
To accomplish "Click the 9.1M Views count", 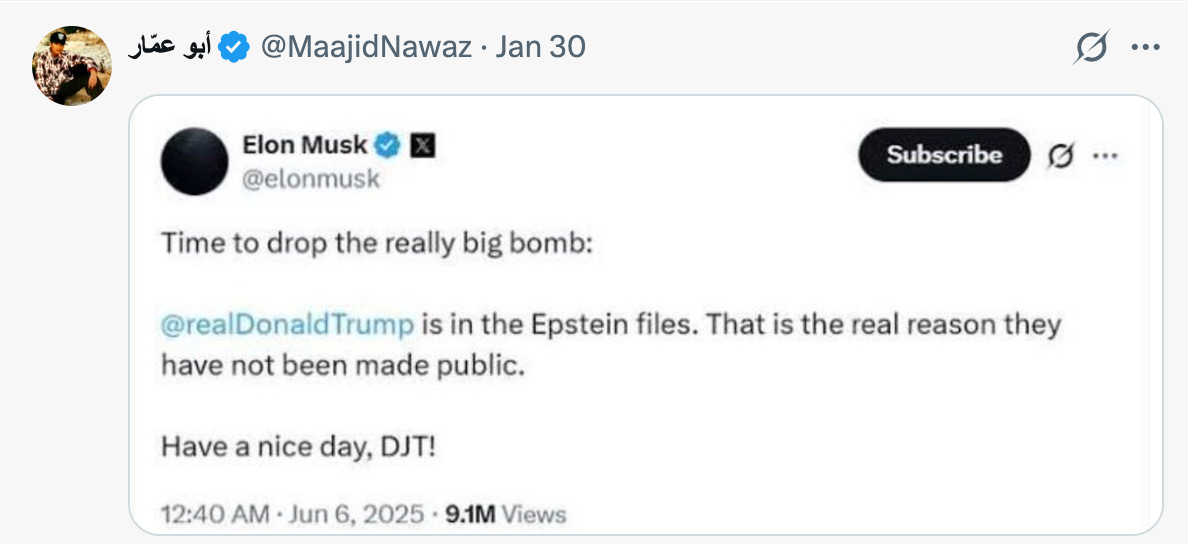I will [505, 514].
